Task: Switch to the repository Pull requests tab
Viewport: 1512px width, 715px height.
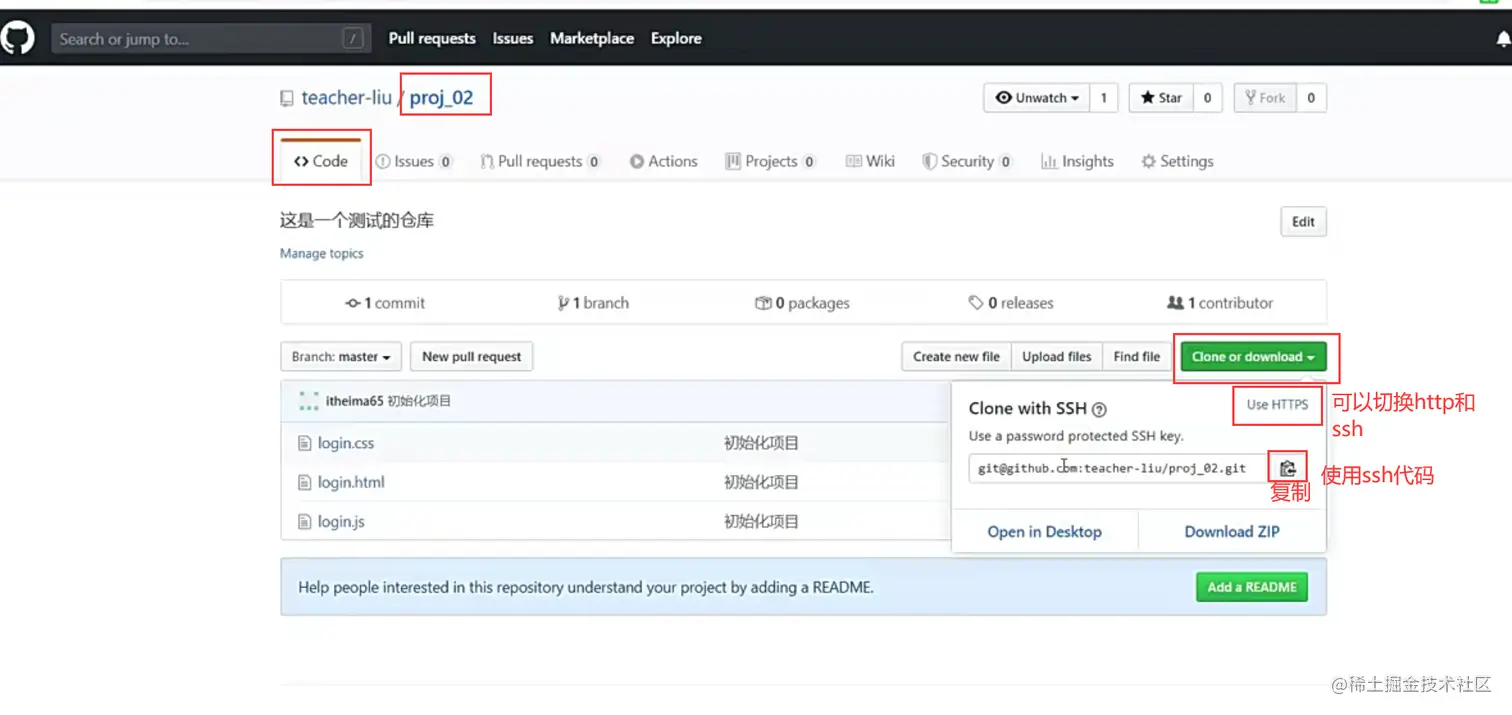Action: click(x=540, y=161)
